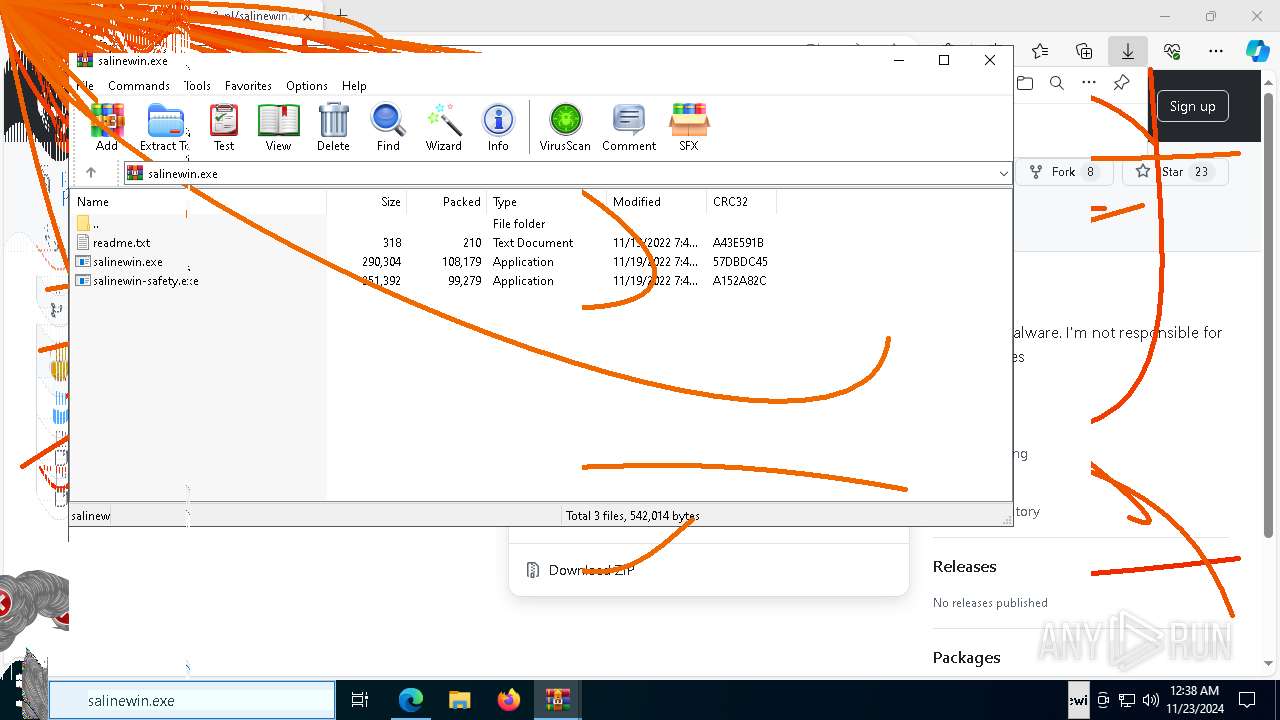Launch the Wizard tool
Screen dimensions: 1280x720
(x=443, y=127)
